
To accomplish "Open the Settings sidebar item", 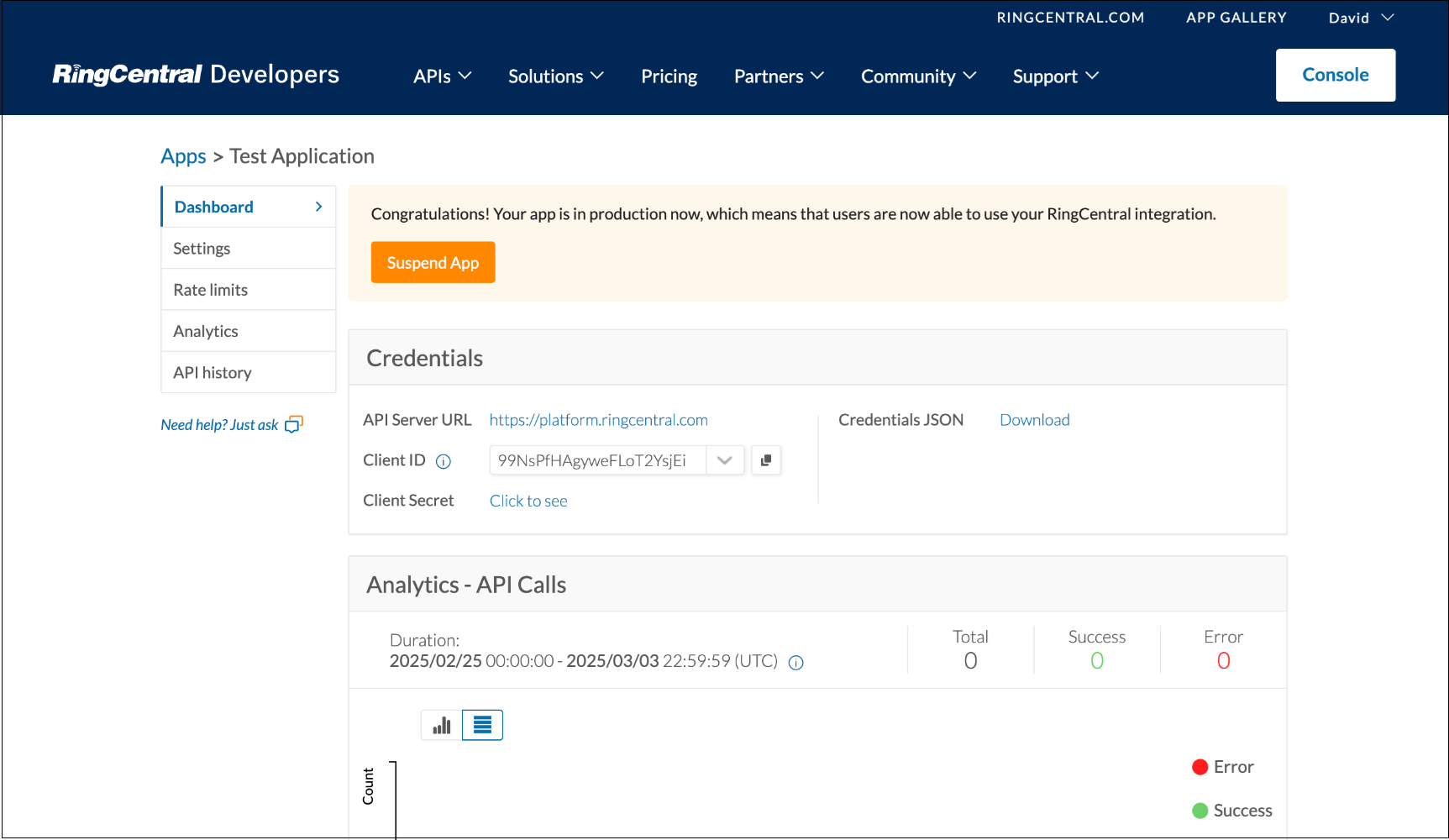I will click(249, 249).
